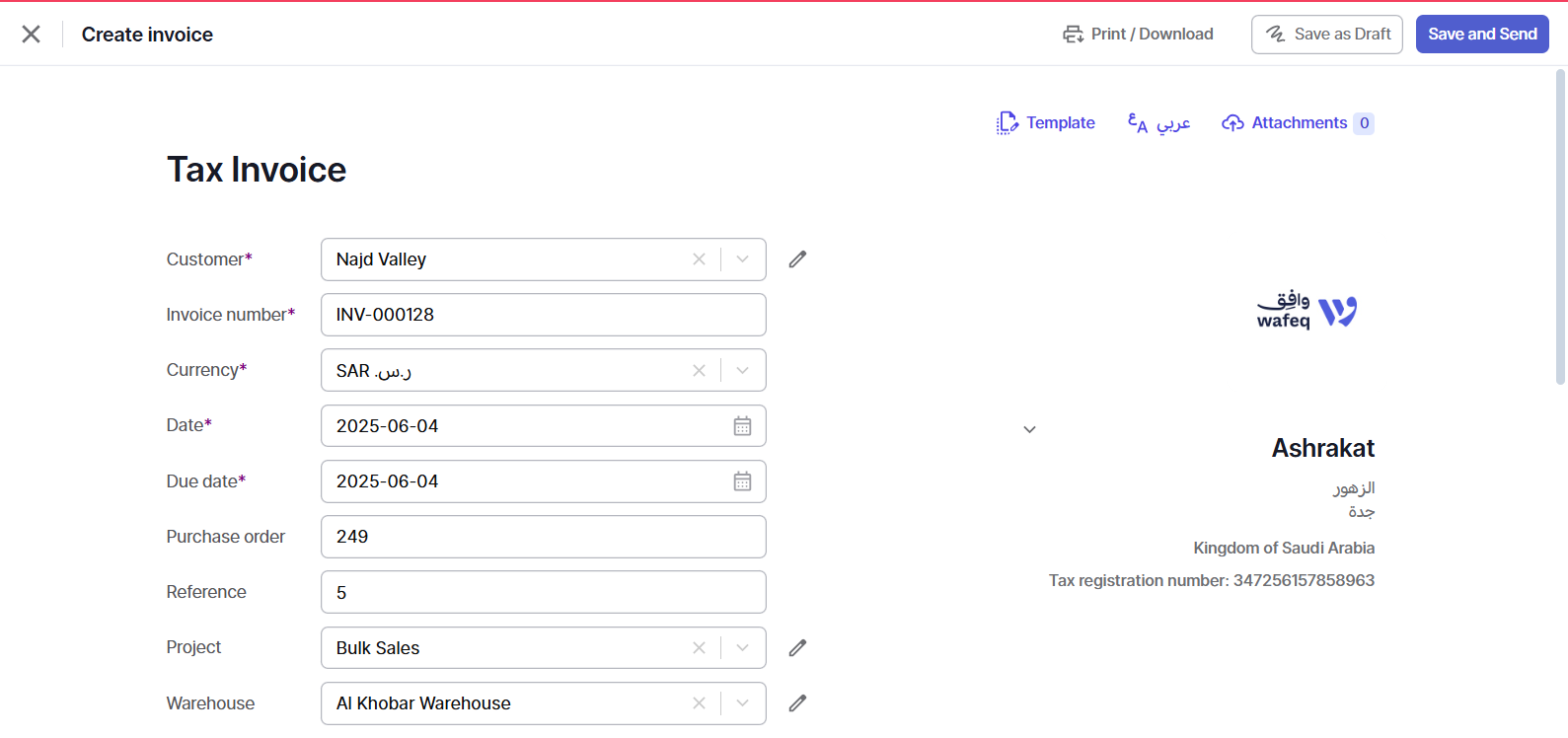The height and width of the screenshot is (738, 1568).
Task: Open the Due date calendar icon
Action: (x=742, y=481)
